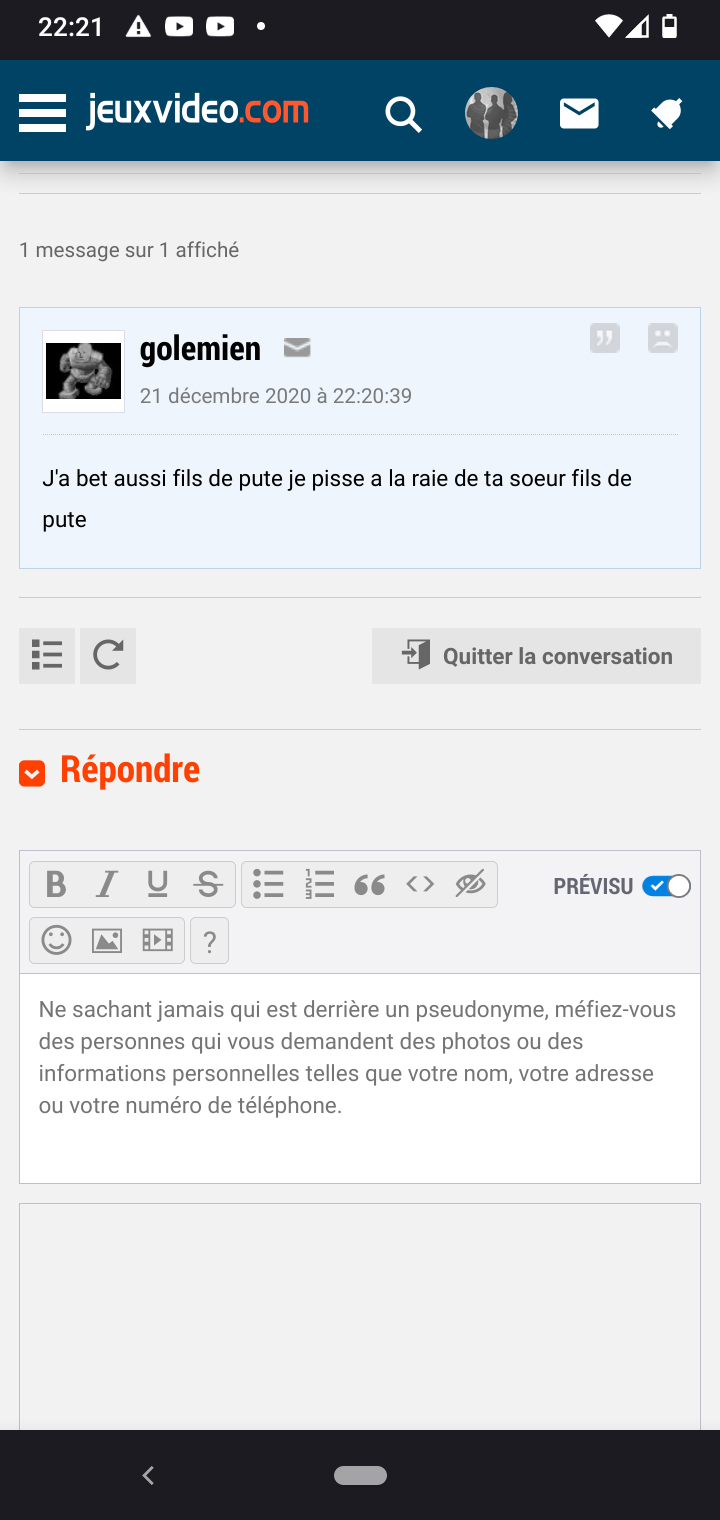The height and width of the screenshot is (1520, 720).
Task: Collapse the Répondre section
Action: tap(32, 773)
